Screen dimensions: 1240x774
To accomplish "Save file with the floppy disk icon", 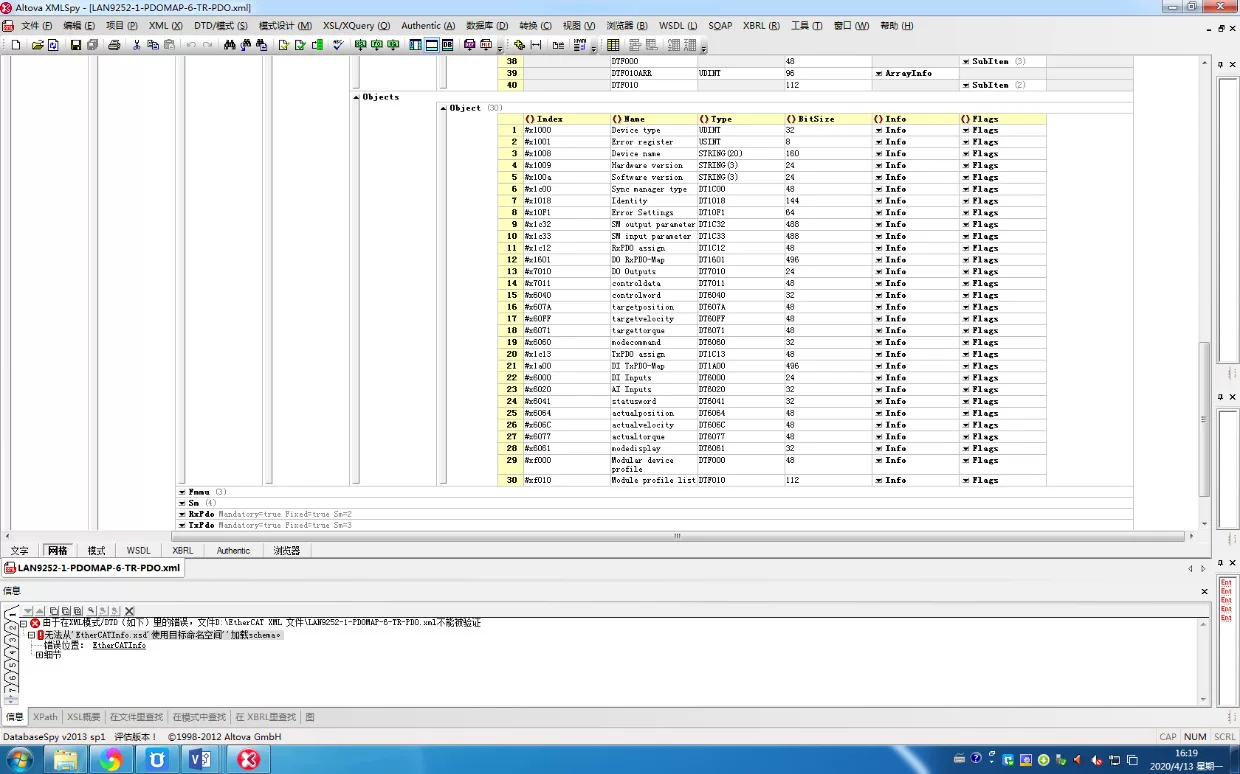I will (75, 45).
